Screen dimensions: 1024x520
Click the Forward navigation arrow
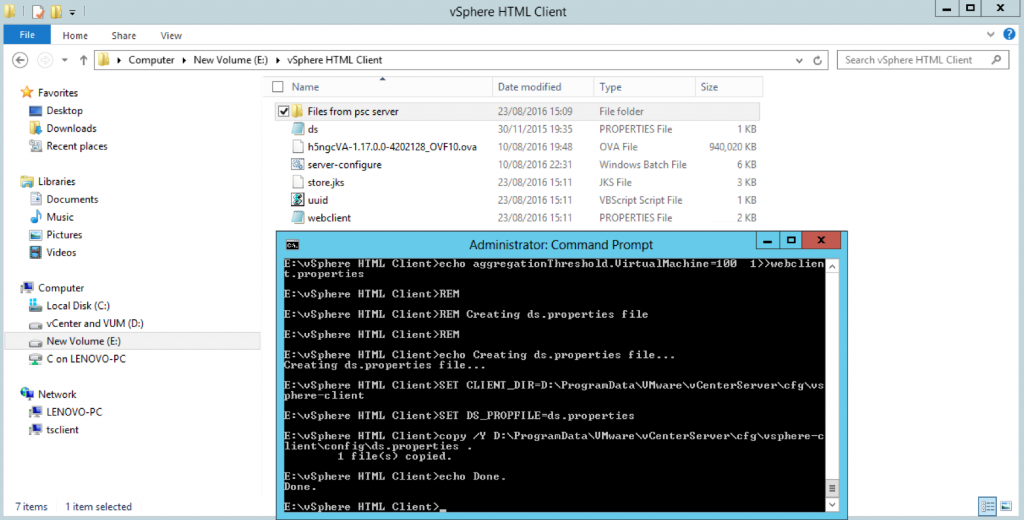pyautogui.click(x=44, y=60)
